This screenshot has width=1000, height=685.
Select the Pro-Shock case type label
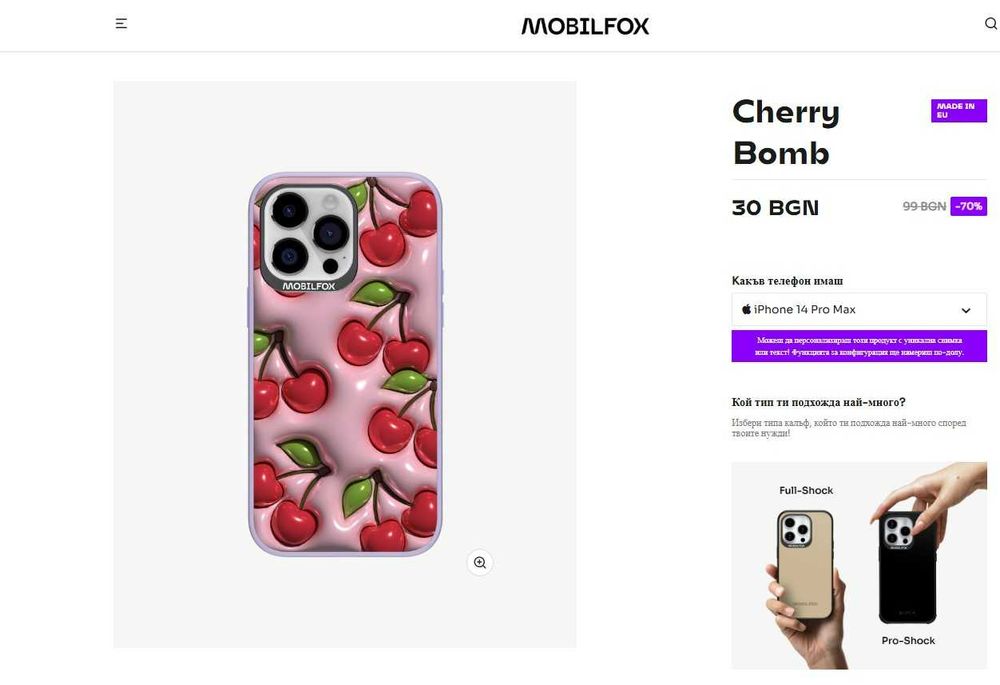908,640
